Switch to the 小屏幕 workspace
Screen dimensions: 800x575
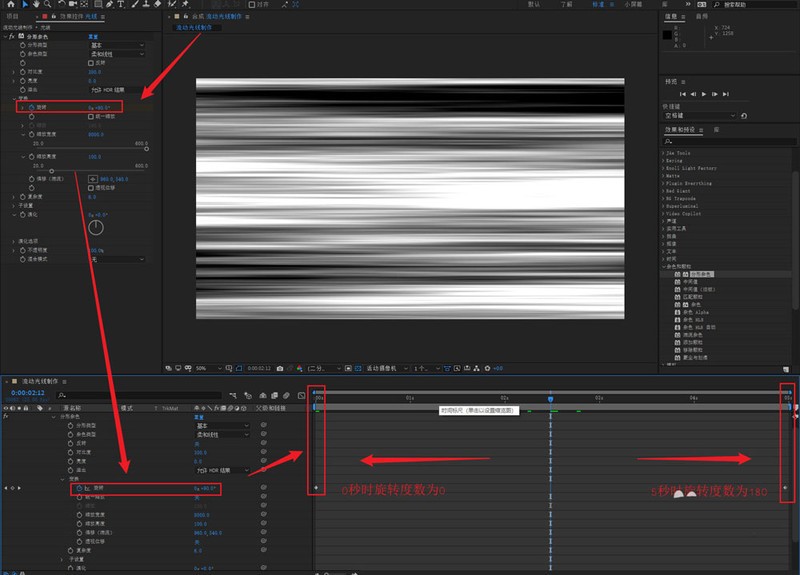click(633, 4)
